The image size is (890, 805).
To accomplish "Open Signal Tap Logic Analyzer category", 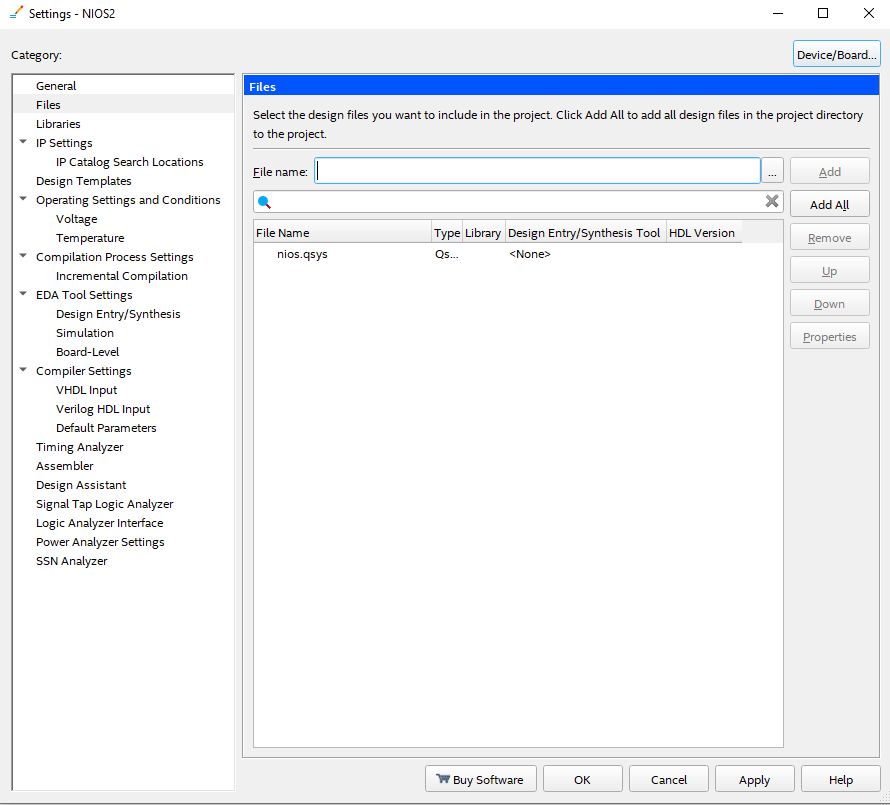I will coord(104,504).
